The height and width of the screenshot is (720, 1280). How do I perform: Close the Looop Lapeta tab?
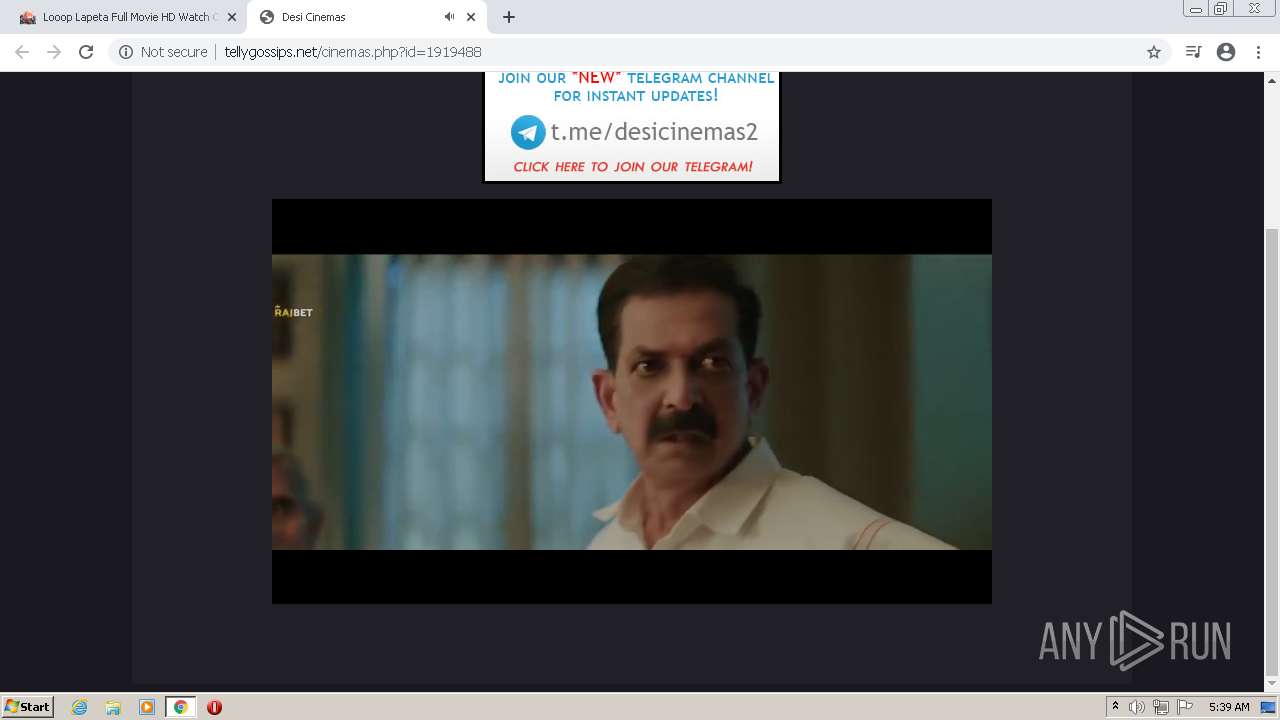pos(231,17)
